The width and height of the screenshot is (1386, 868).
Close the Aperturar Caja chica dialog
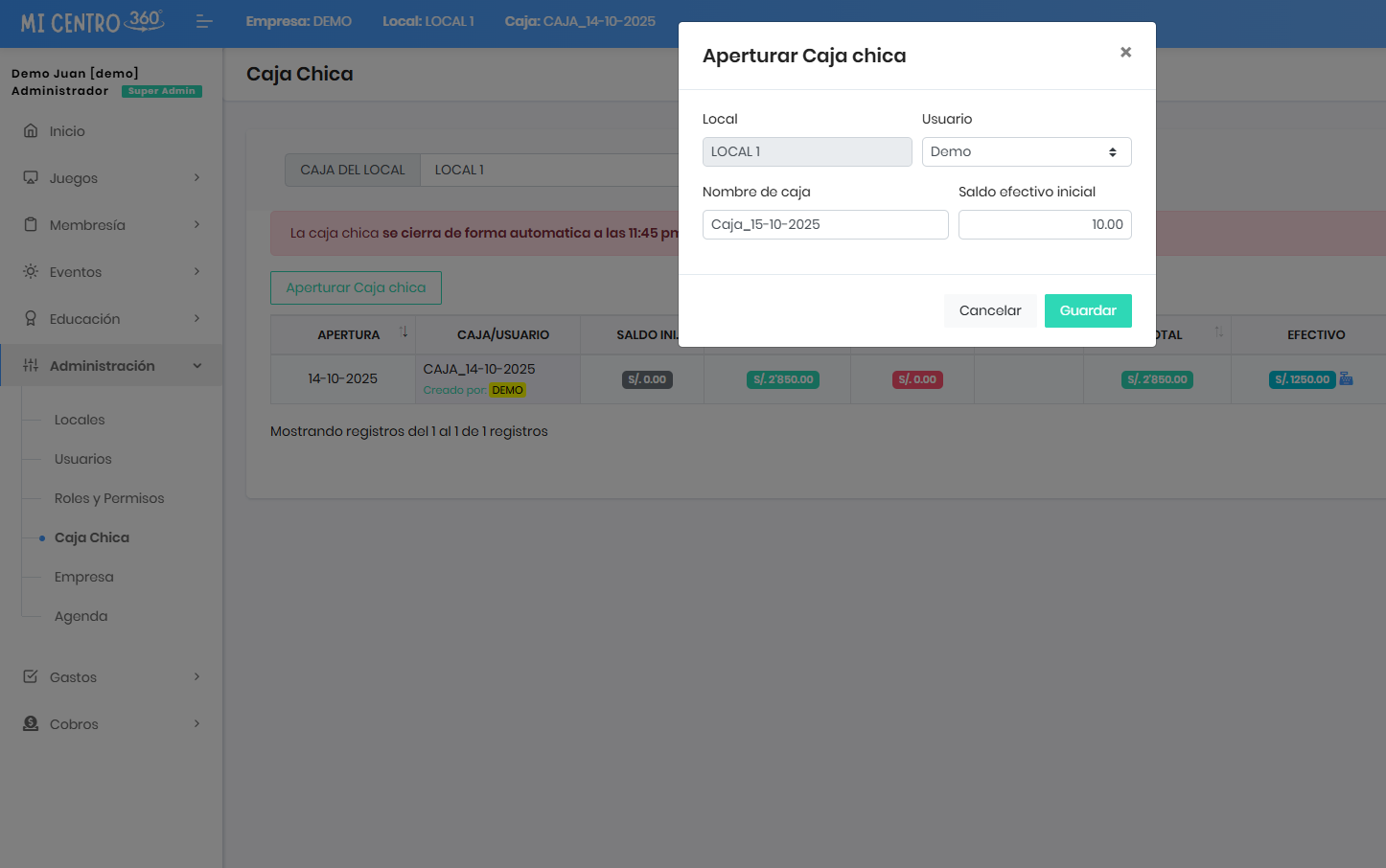(1125, 53)
